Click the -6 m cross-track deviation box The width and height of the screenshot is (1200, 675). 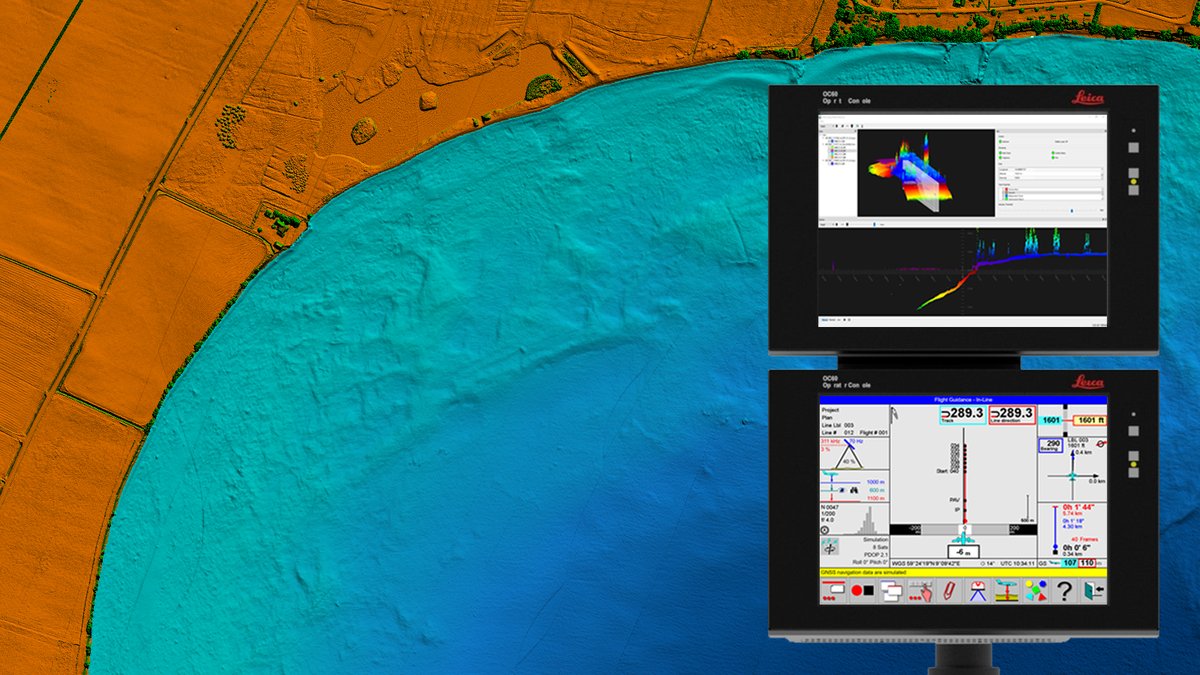coord(963,552)
